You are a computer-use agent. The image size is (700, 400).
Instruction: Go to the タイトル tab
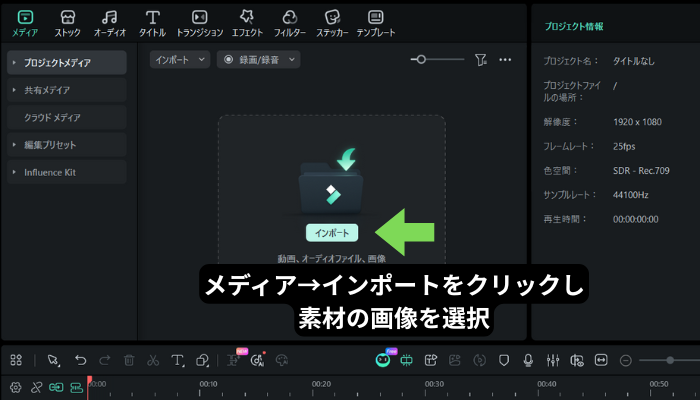152,23
